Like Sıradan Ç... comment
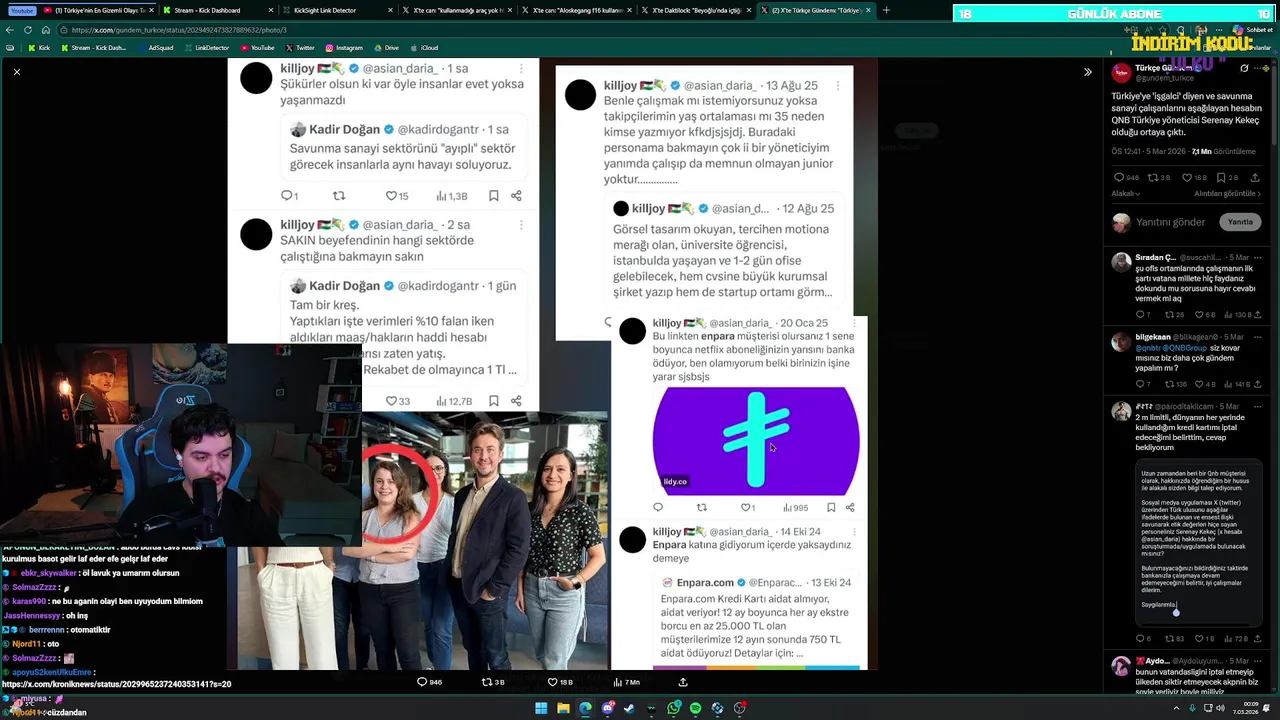This screenshot has width=1280, height=720. pos(1199,315)
